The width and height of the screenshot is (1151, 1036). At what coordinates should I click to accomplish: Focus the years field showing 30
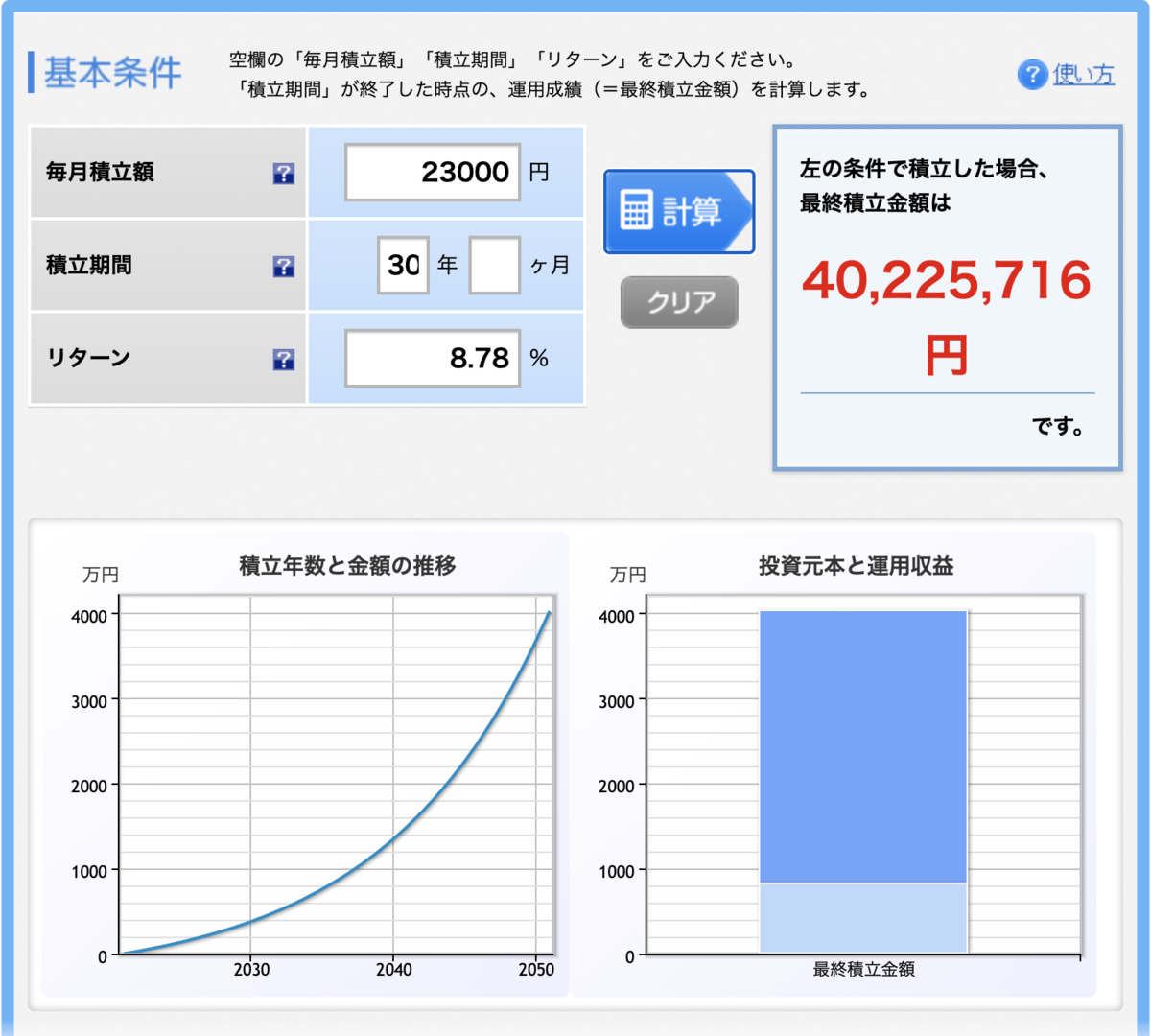403,265
